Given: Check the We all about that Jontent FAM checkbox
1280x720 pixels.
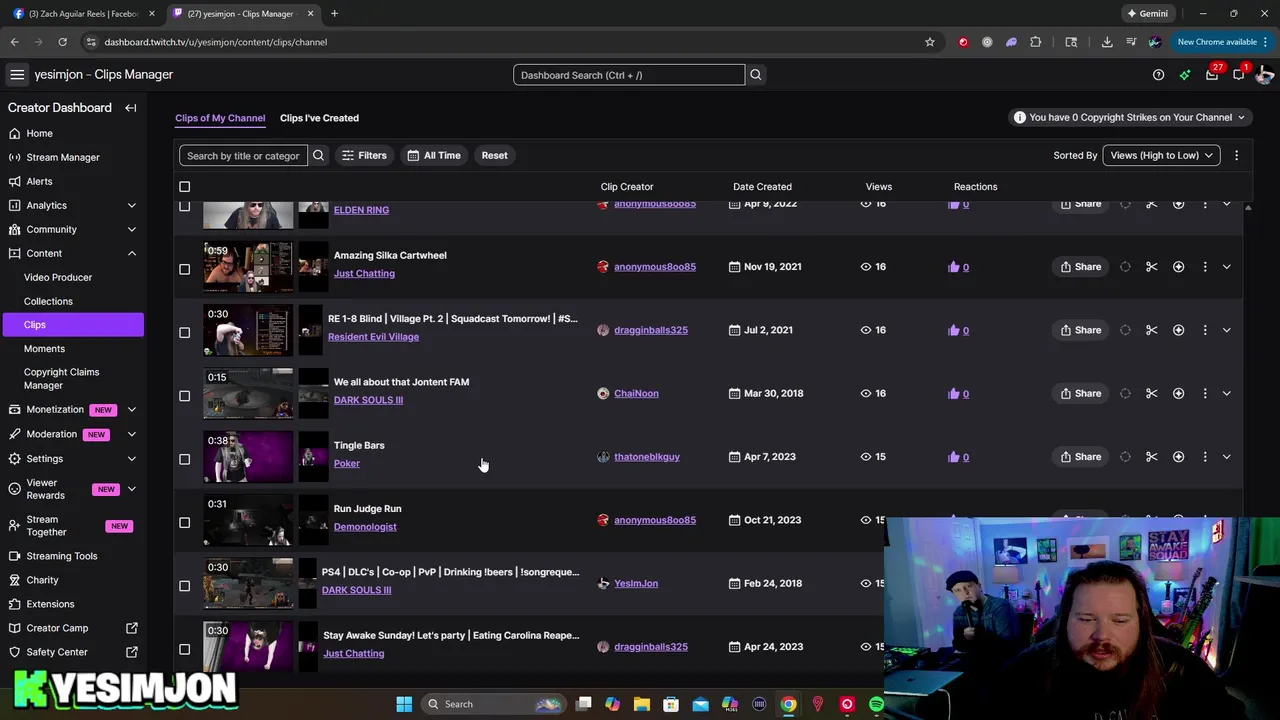Looking at the screenshot, I should (x=184, y=396).
